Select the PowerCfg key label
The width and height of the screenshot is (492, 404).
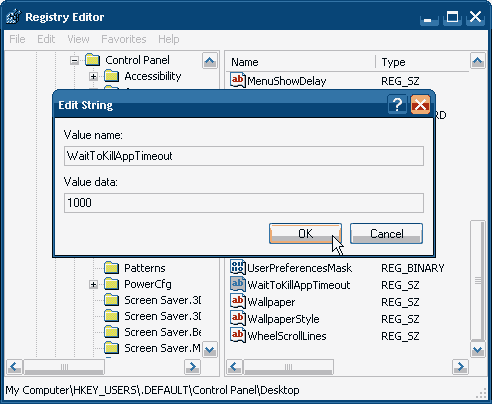pos(148,284)
